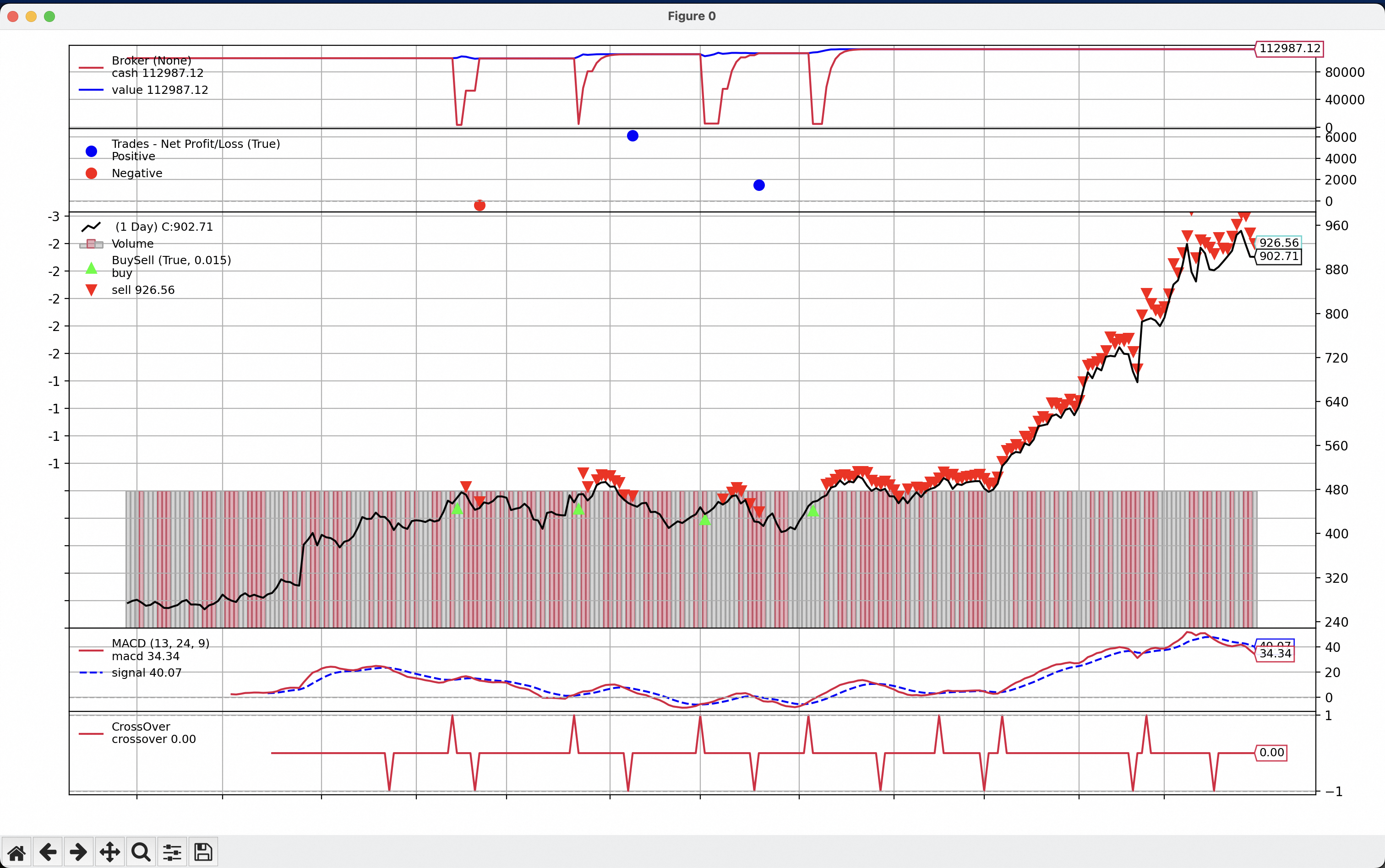Click the 926.56 sell price label
The width and height of the screenshot is (1385, 868).
1279,242
